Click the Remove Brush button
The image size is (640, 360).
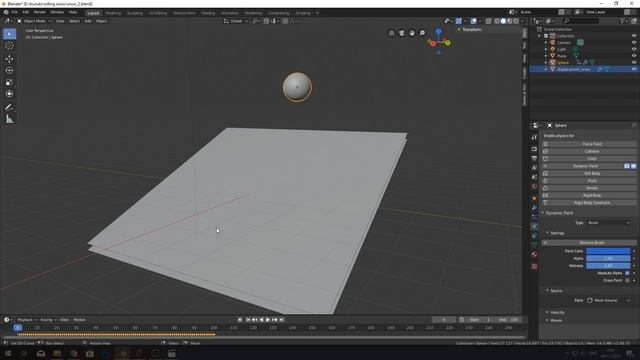tap(589, 243)
